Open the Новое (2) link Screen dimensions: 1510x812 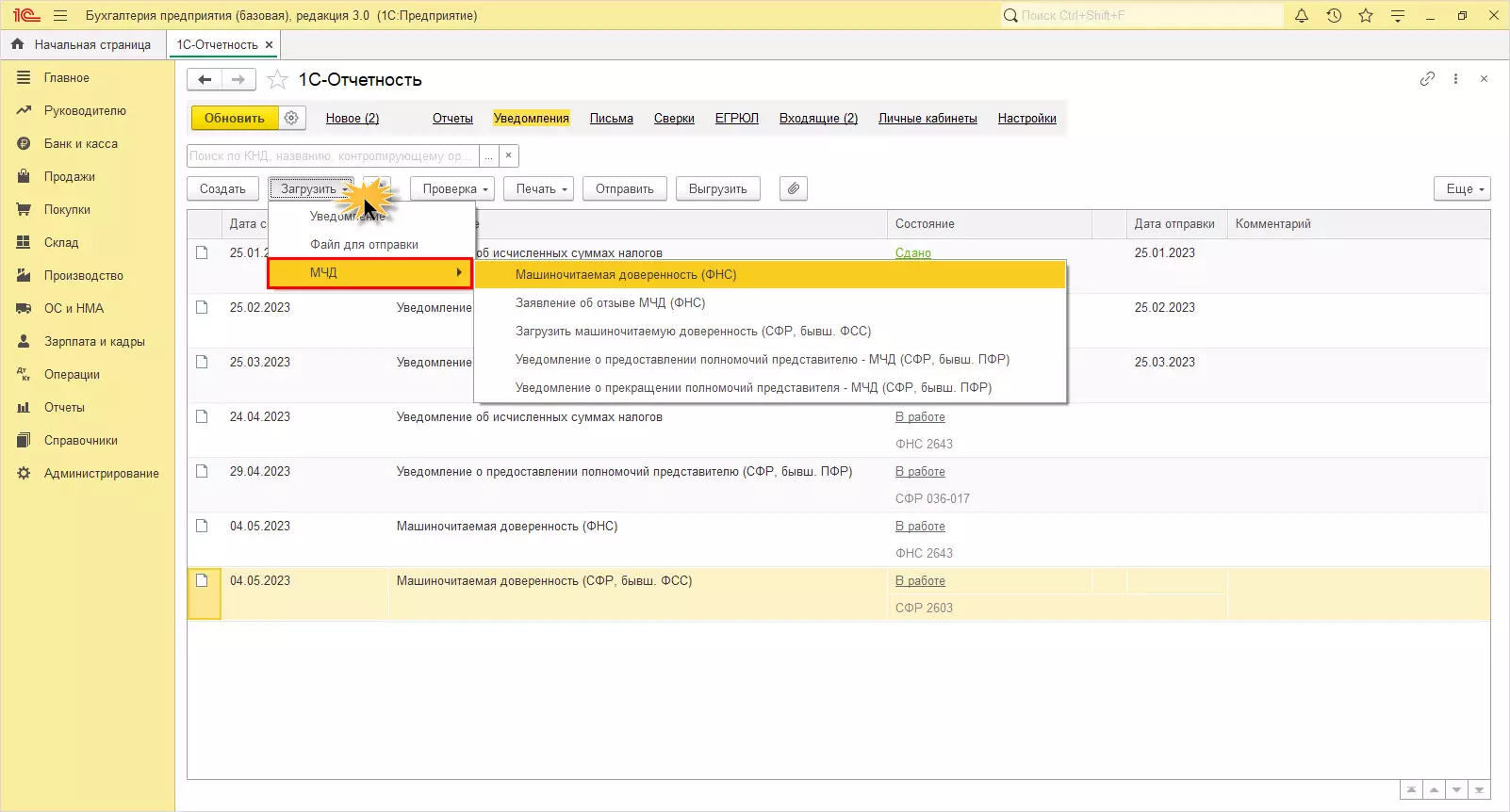353,119
